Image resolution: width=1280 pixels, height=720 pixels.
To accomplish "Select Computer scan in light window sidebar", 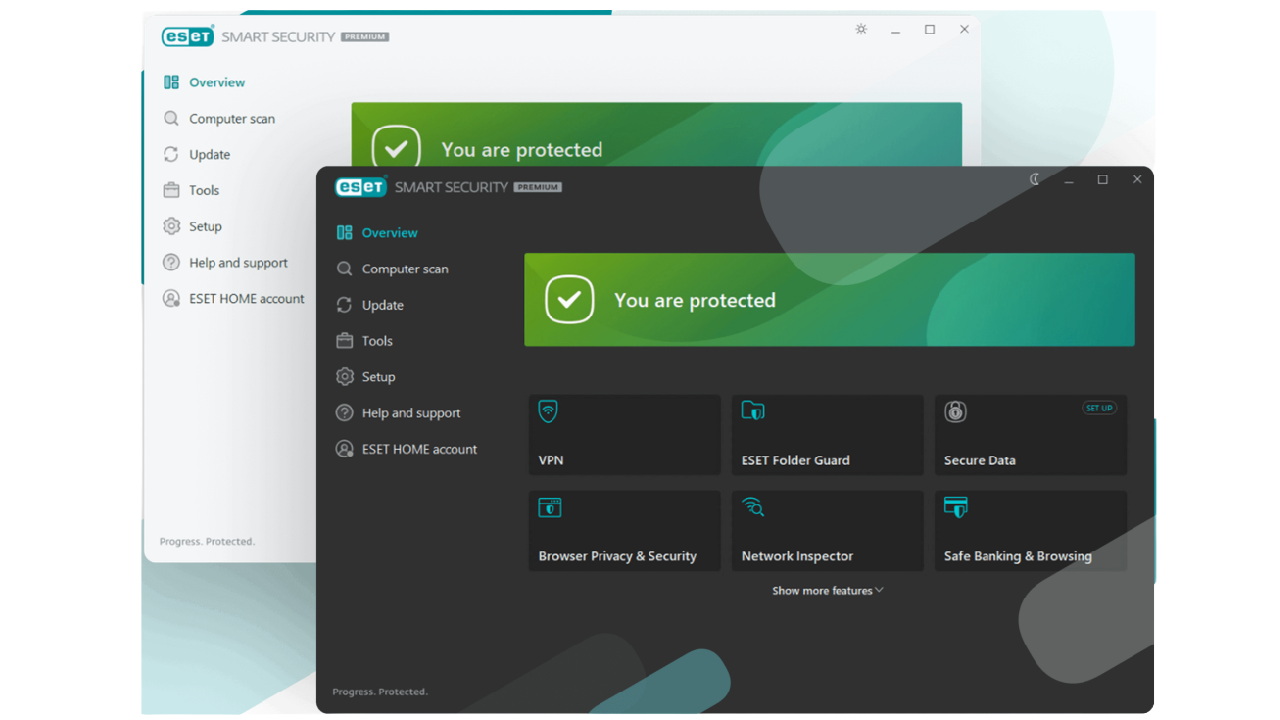I will (x=231, y=119).
